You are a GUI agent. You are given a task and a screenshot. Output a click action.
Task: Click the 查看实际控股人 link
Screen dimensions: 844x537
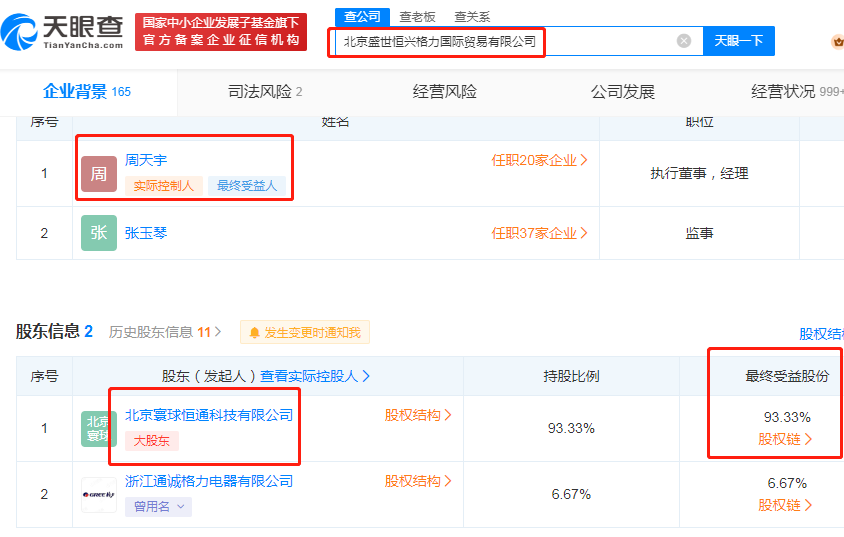[315, 376]
